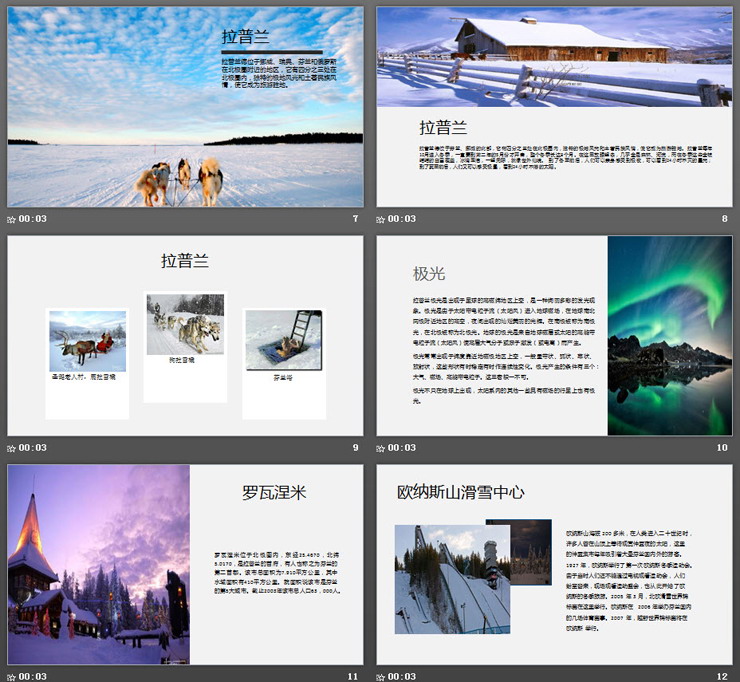This screenshot has height=682, width=740.
Task: Click slide number 12 label
Action: point(722,676)
